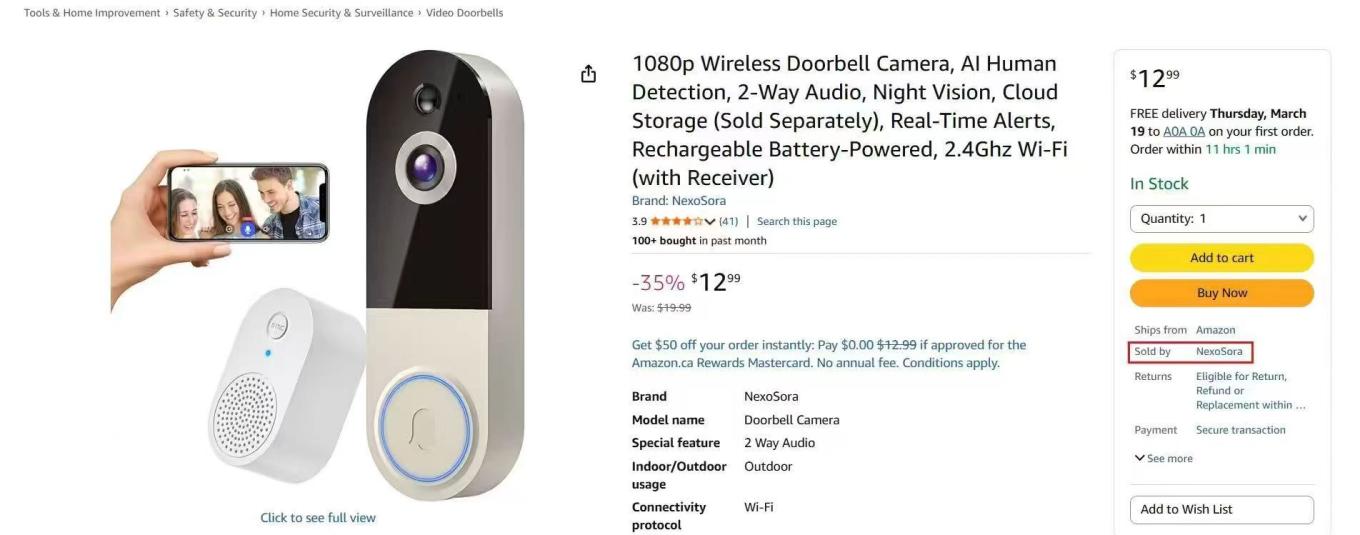Click the Secure transaction link
Viewport: 1360px width, 535px height.
pos(1240,430)
